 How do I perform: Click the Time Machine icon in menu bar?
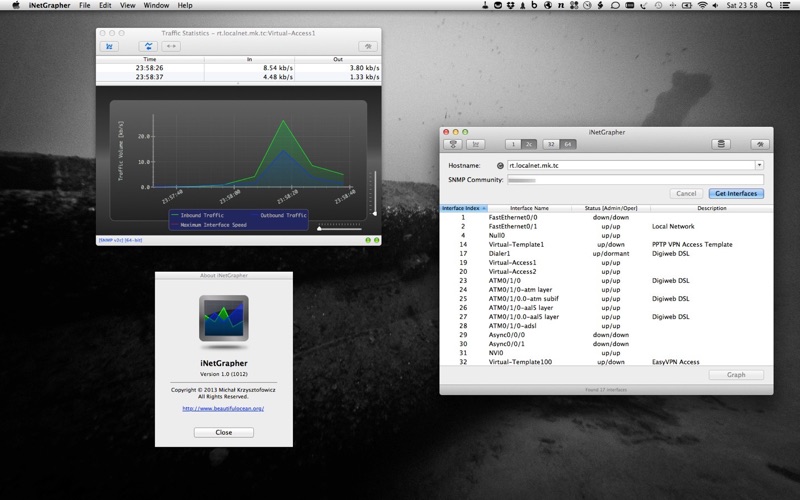coord(659,5)
